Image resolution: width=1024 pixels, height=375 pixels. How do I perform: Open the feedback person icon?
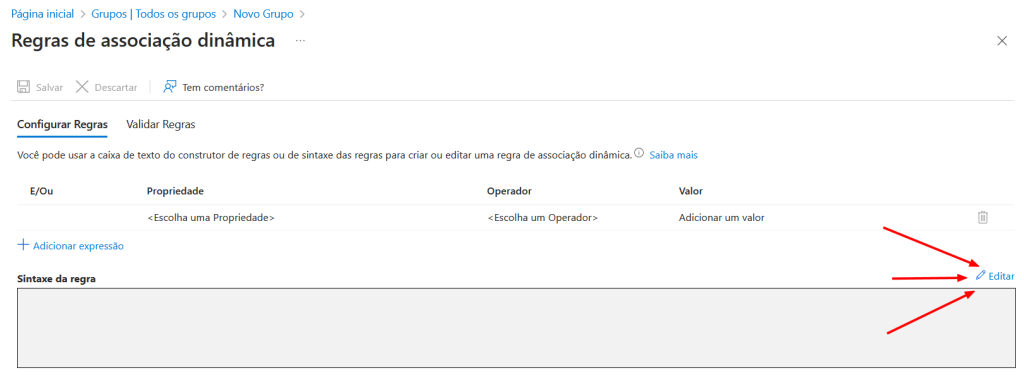click(170, 87)
